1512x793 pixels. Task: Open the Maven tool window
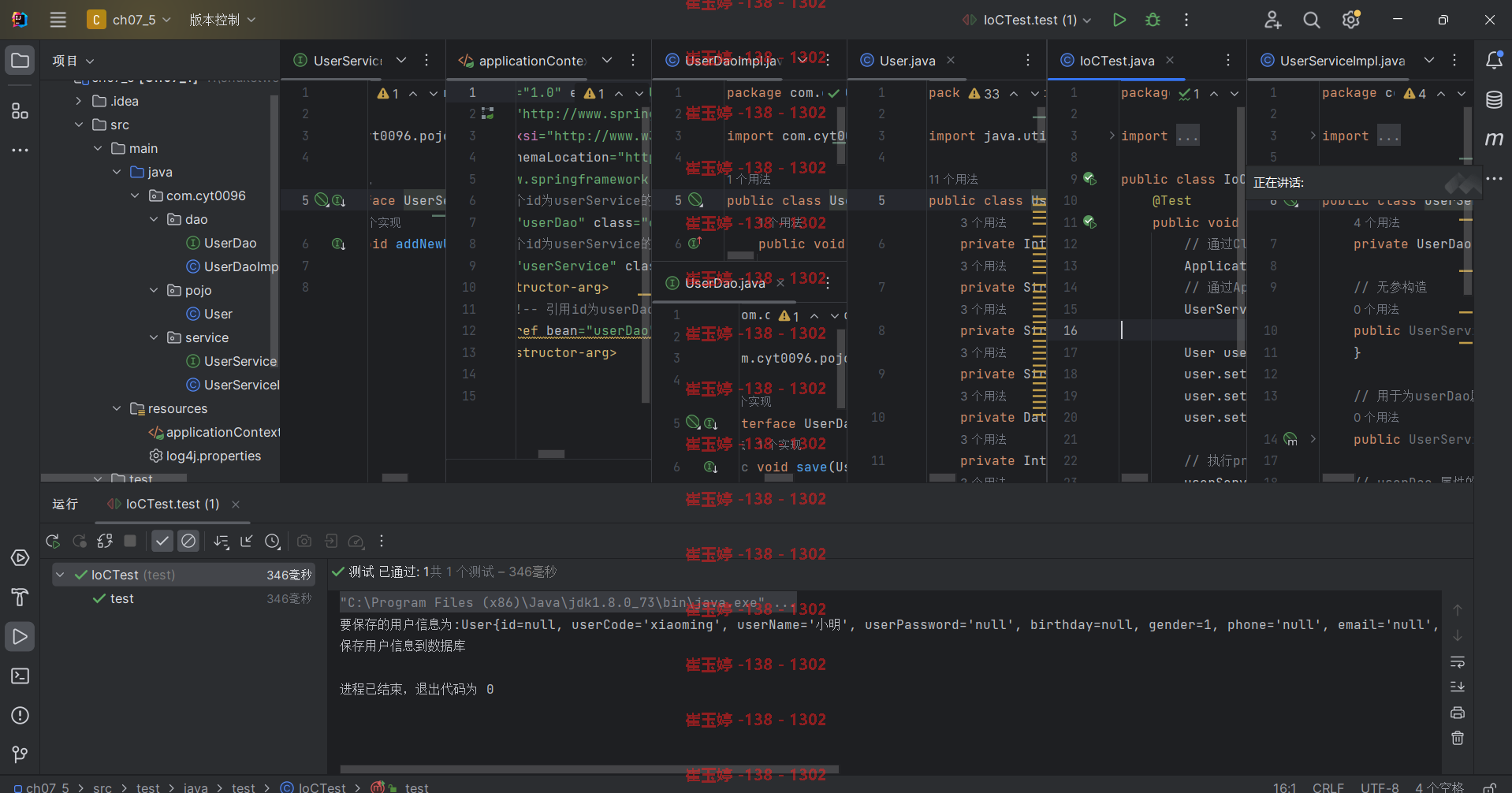pyautogui.click(x=1494, y=139)
